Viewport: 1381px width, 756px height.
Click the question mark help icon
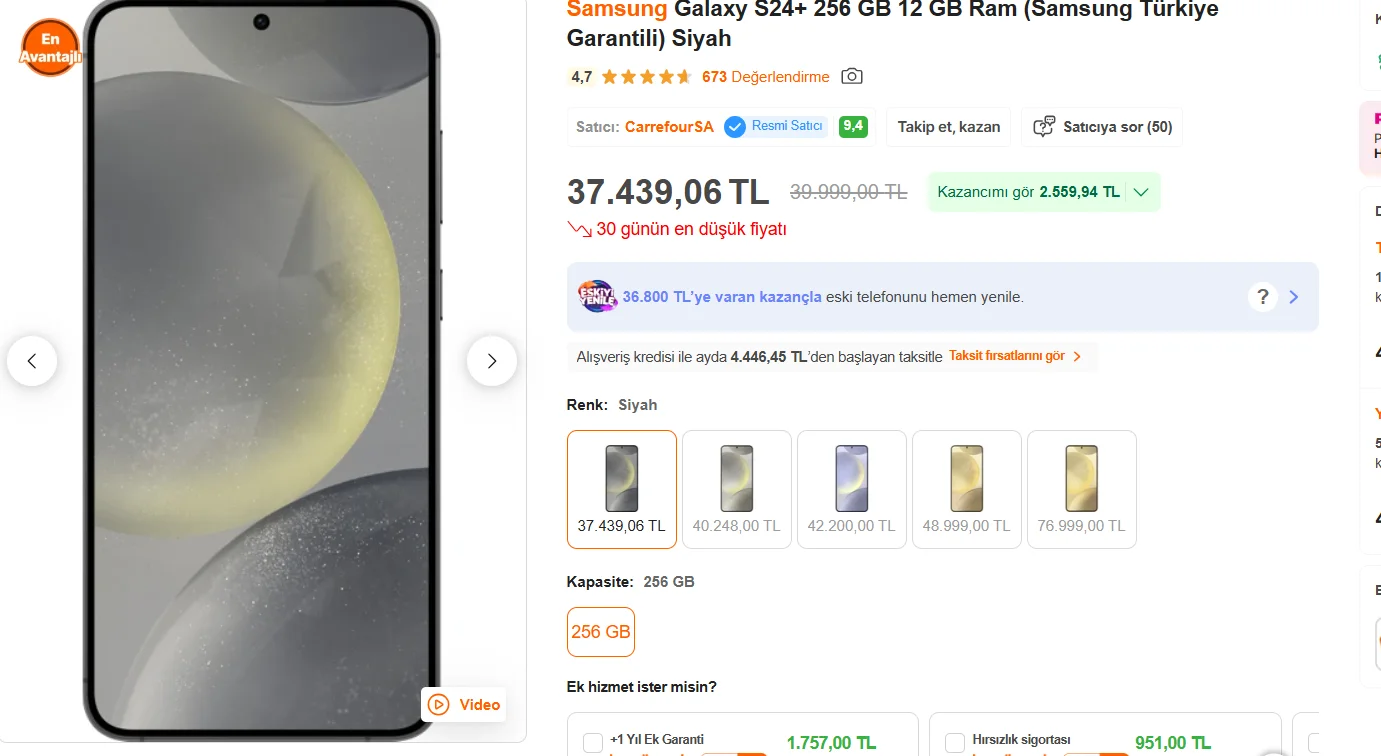(1263, 297)
